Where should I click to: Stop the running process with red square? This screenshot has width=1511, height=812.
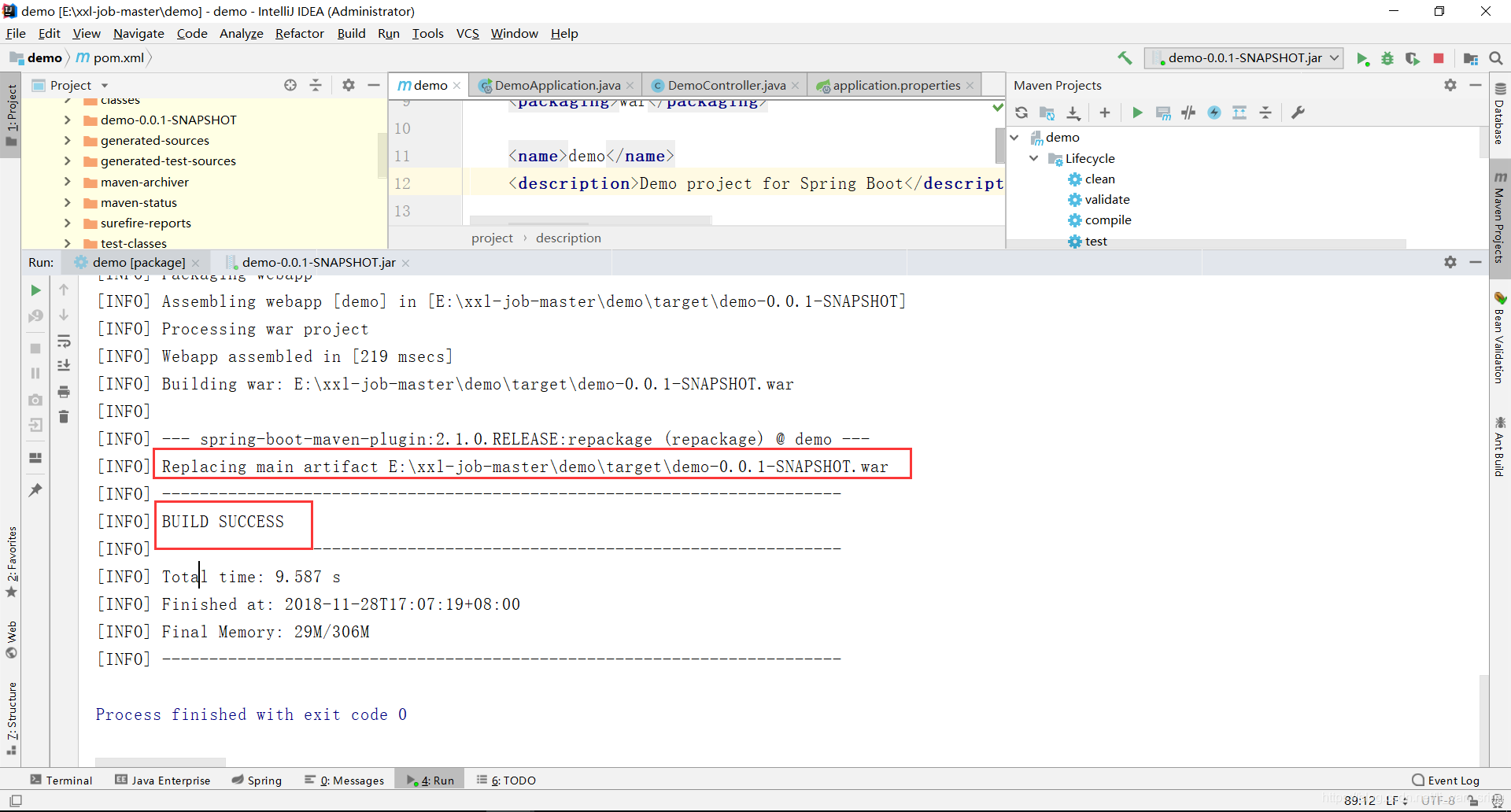pos(1439,58)
